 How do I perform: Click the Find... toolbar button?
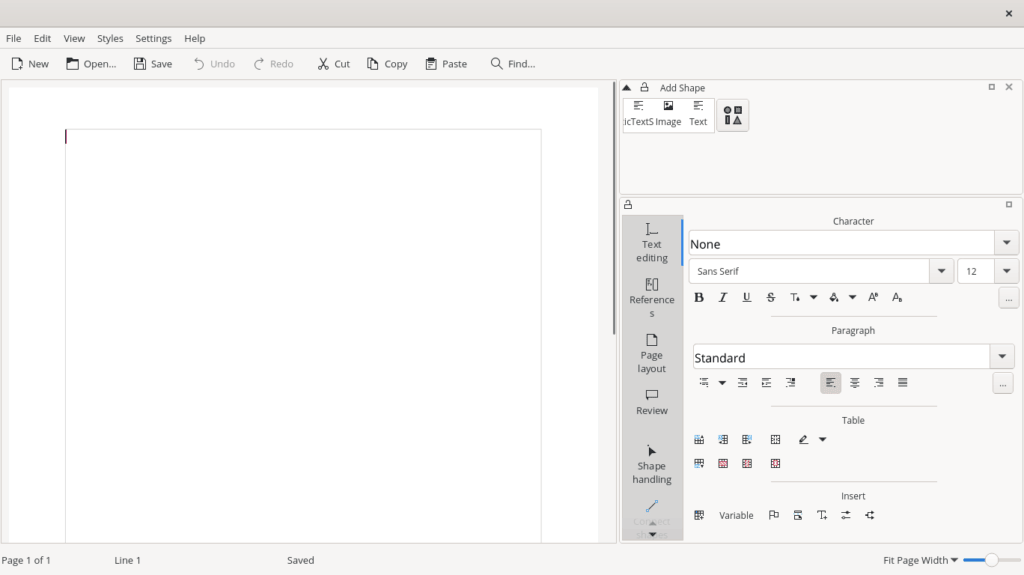coord(512,64)
